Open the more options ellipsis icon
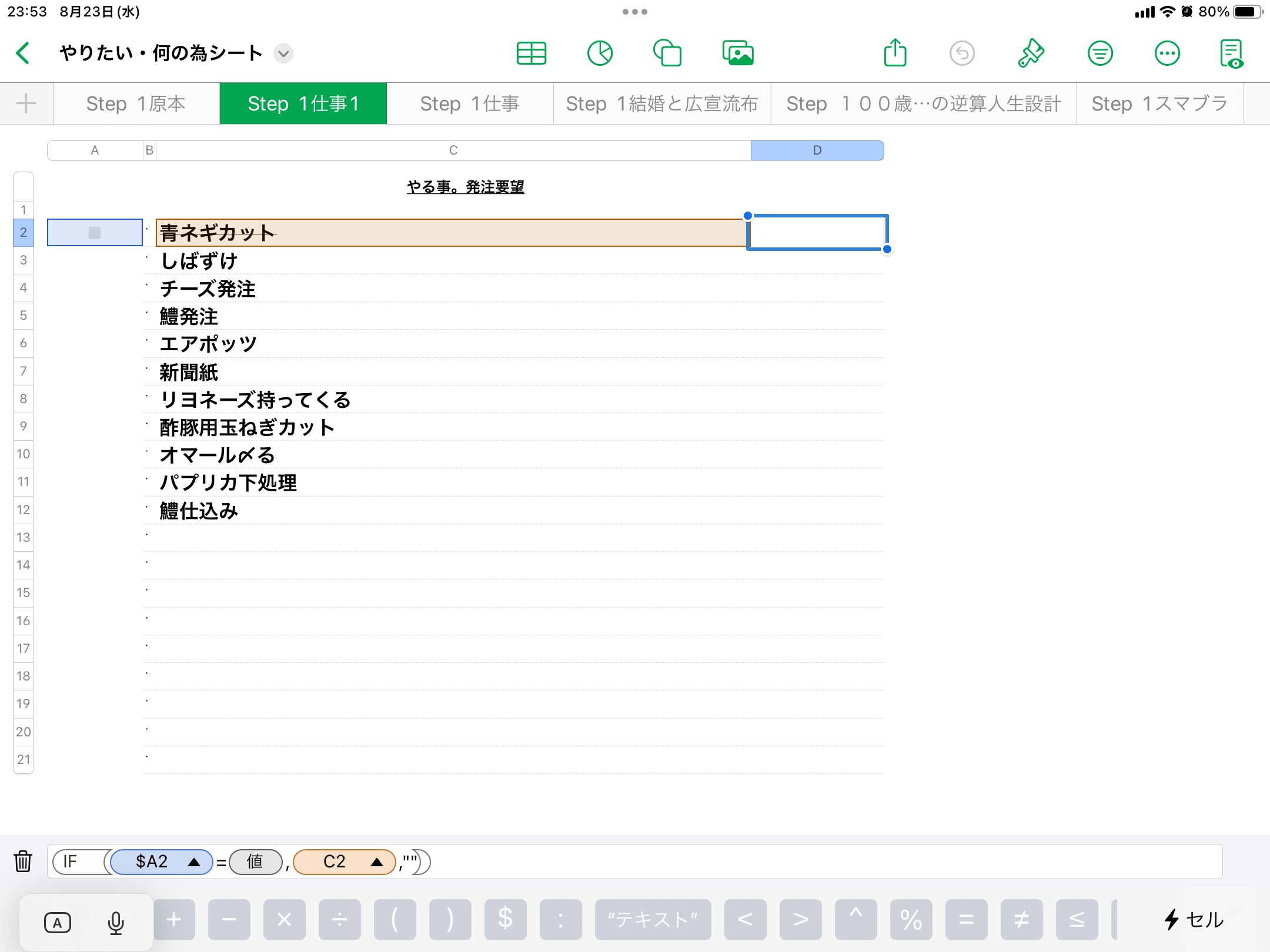Viewport: 1270px width, 952px height. tap(1167, 53)
